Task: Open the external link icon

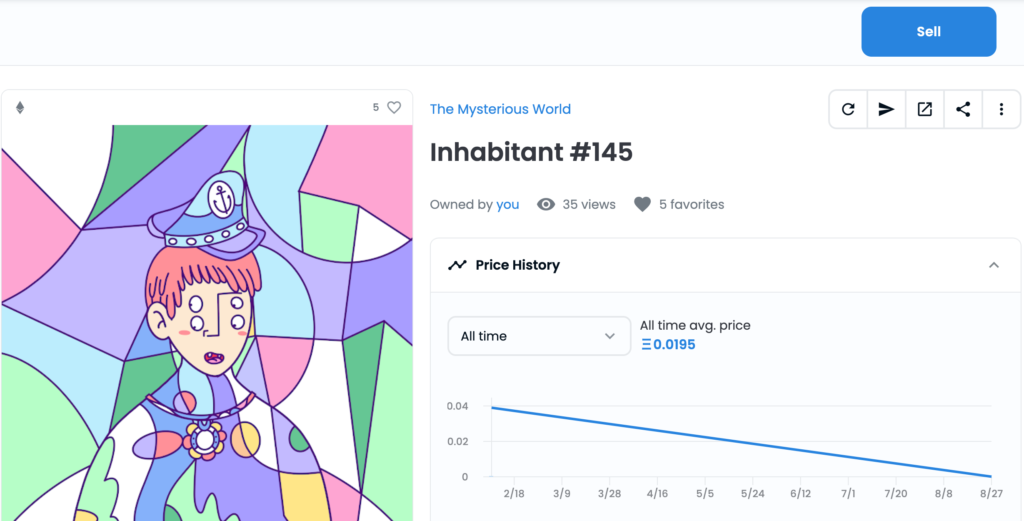Action: [925, 110]
